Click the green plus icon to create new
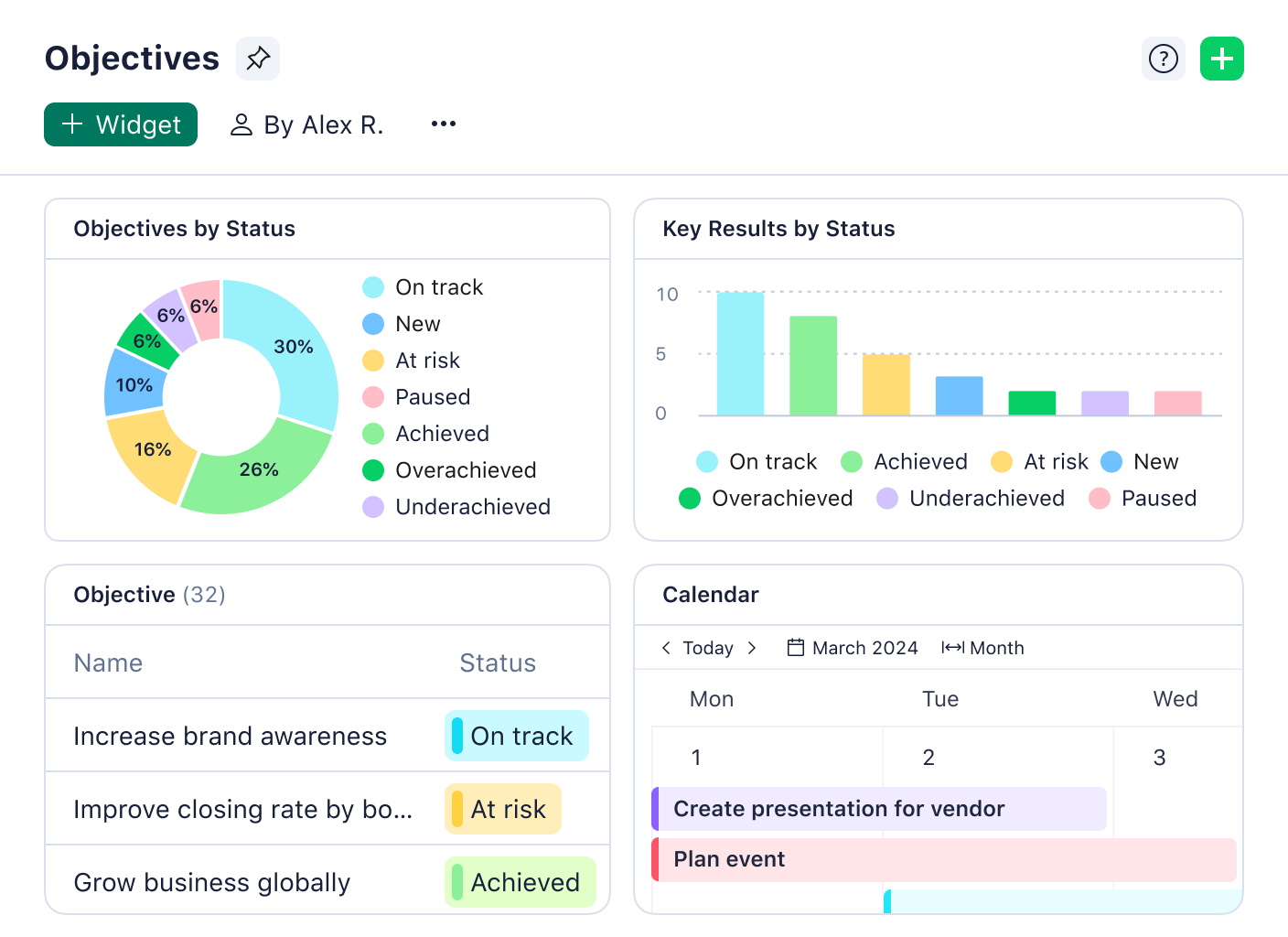Image resolution: width=1288 pixels, height=937 pixels. tap(1222, 58)
